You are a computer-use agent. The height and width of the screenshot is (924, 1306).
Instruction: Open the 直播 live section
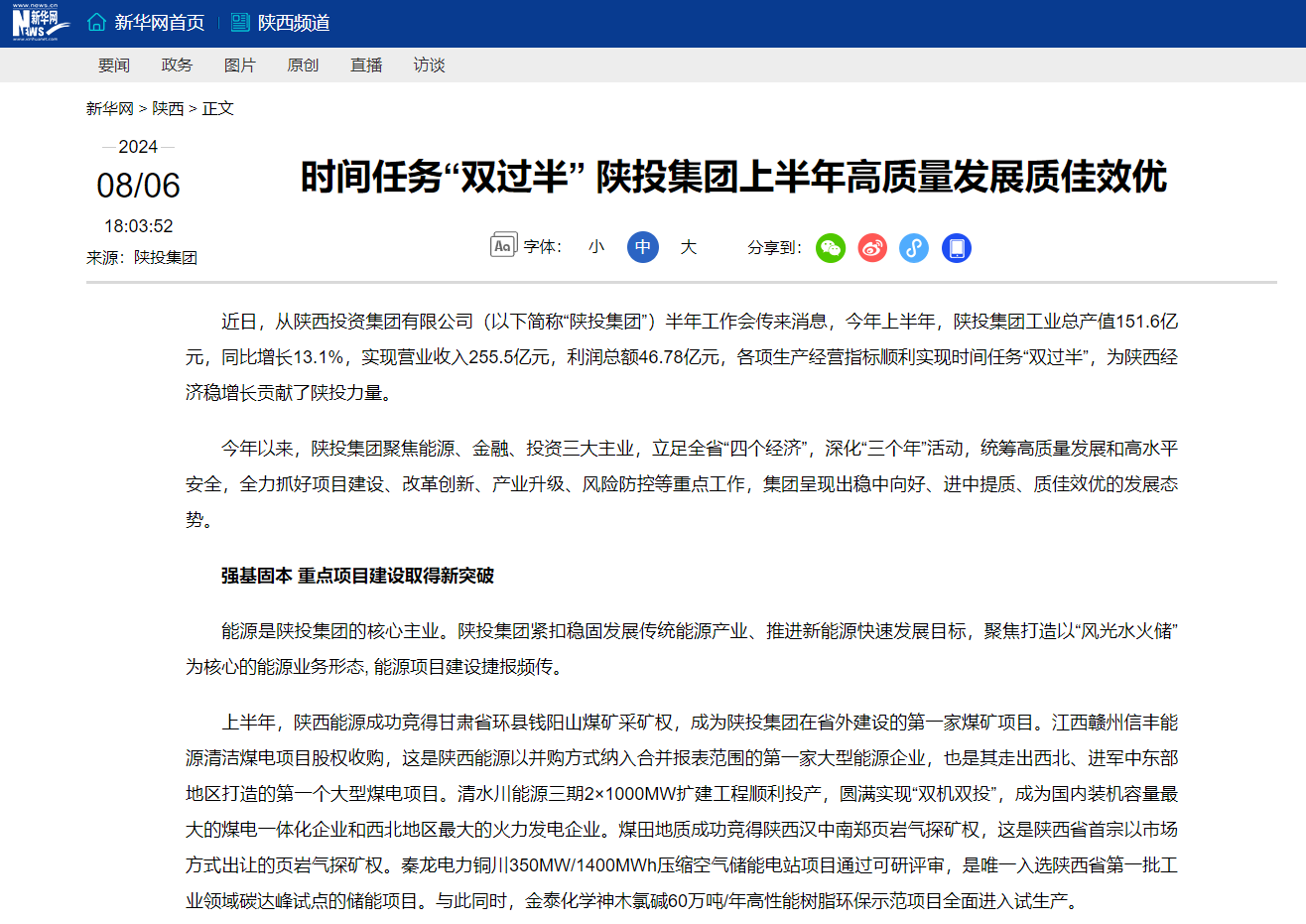click(x=366, y=66)
